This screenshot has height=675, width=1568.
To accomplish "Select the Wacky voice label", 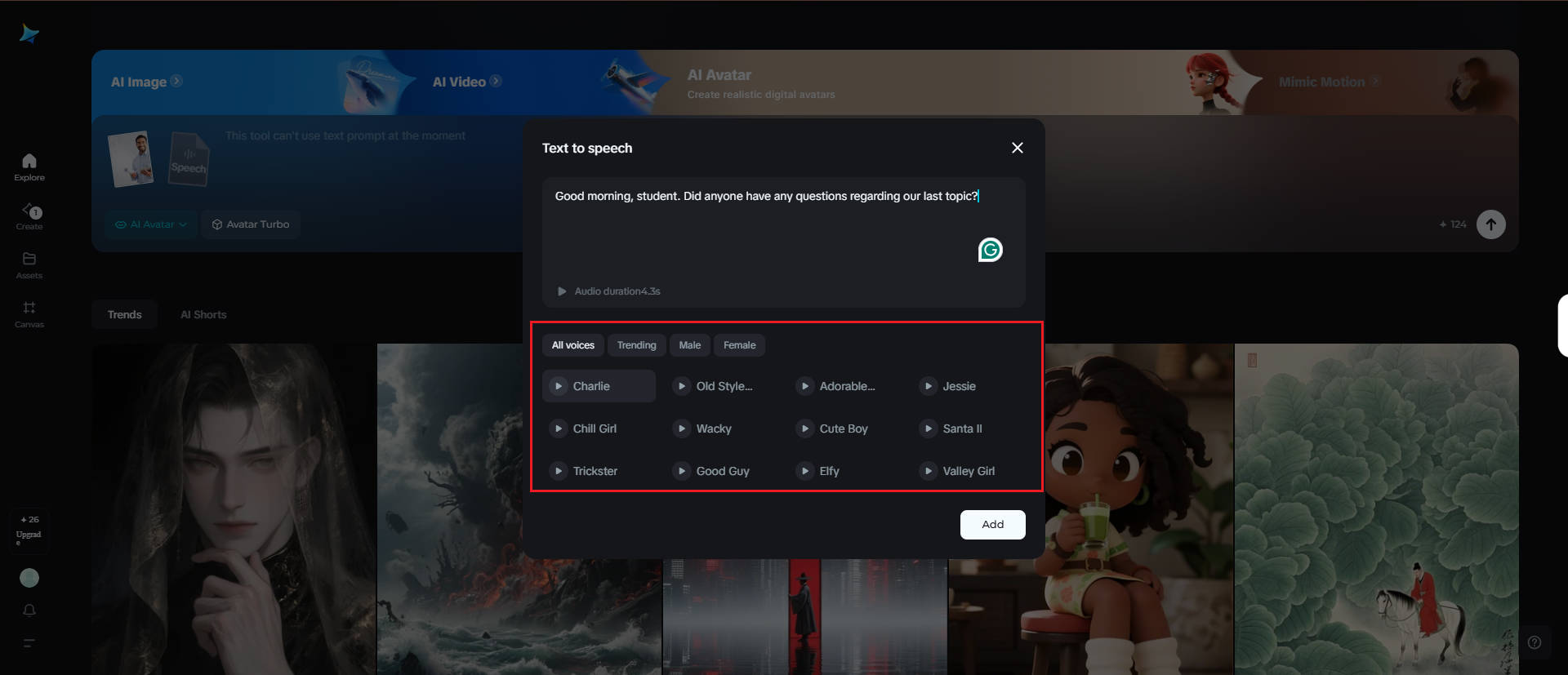I will pos(714,429).
